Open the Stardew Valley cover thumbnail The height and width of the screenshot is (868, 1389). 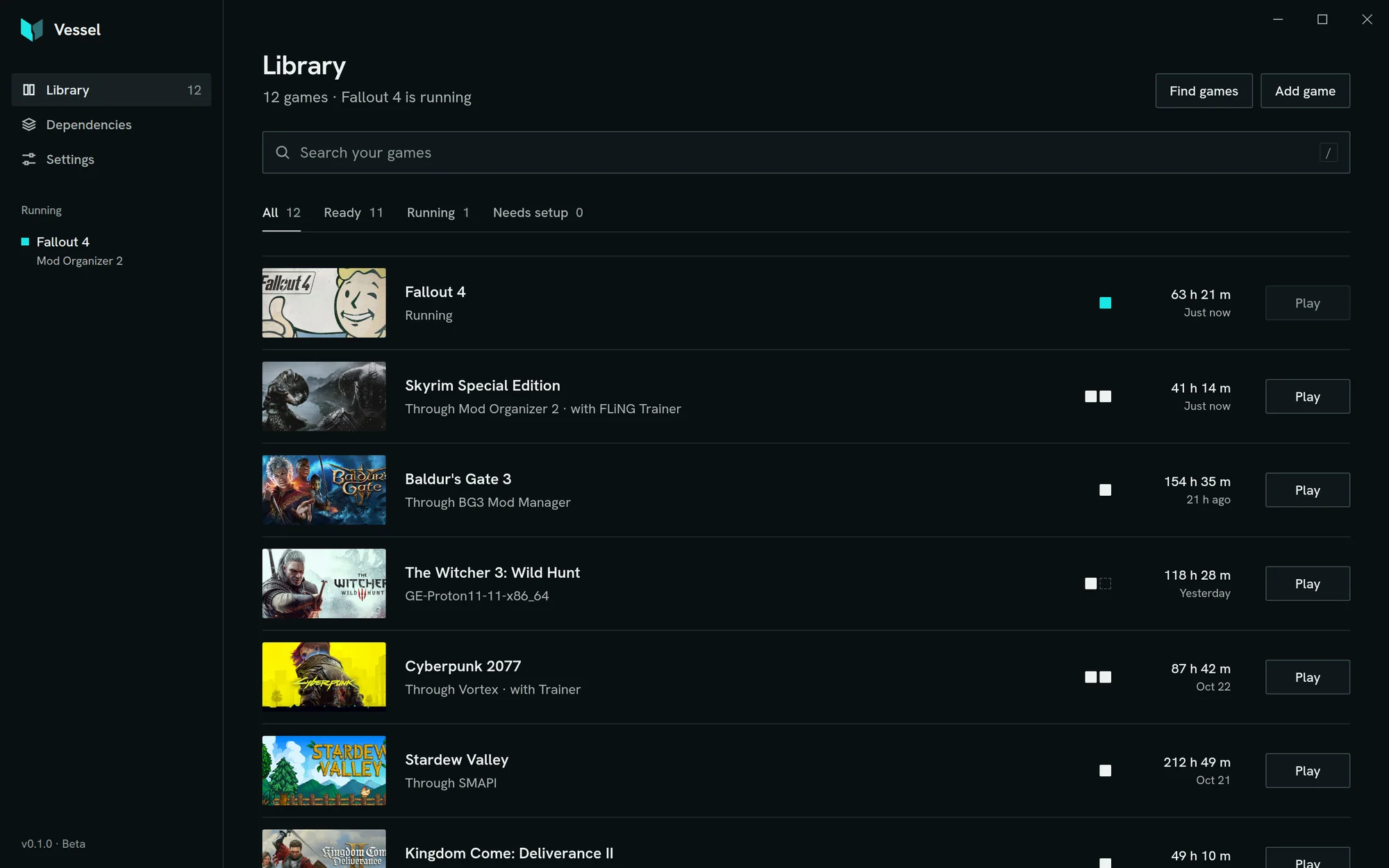pos(324,771)
